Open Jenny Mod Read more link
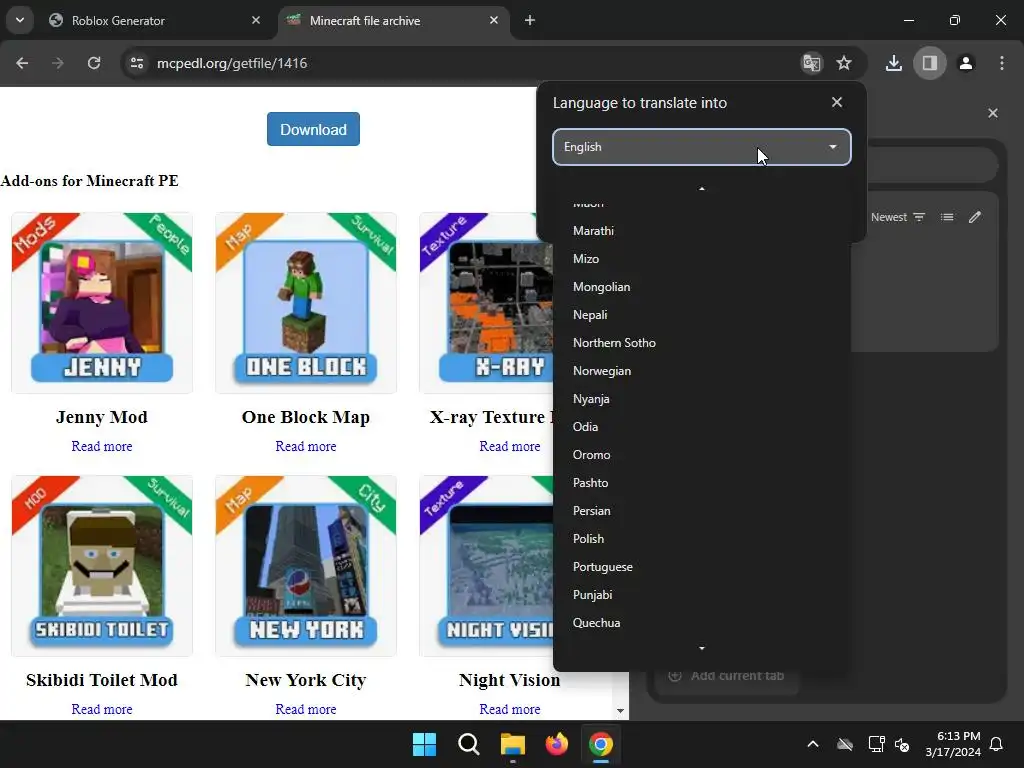Viewport: 1024px width, 768px height. 102,446
